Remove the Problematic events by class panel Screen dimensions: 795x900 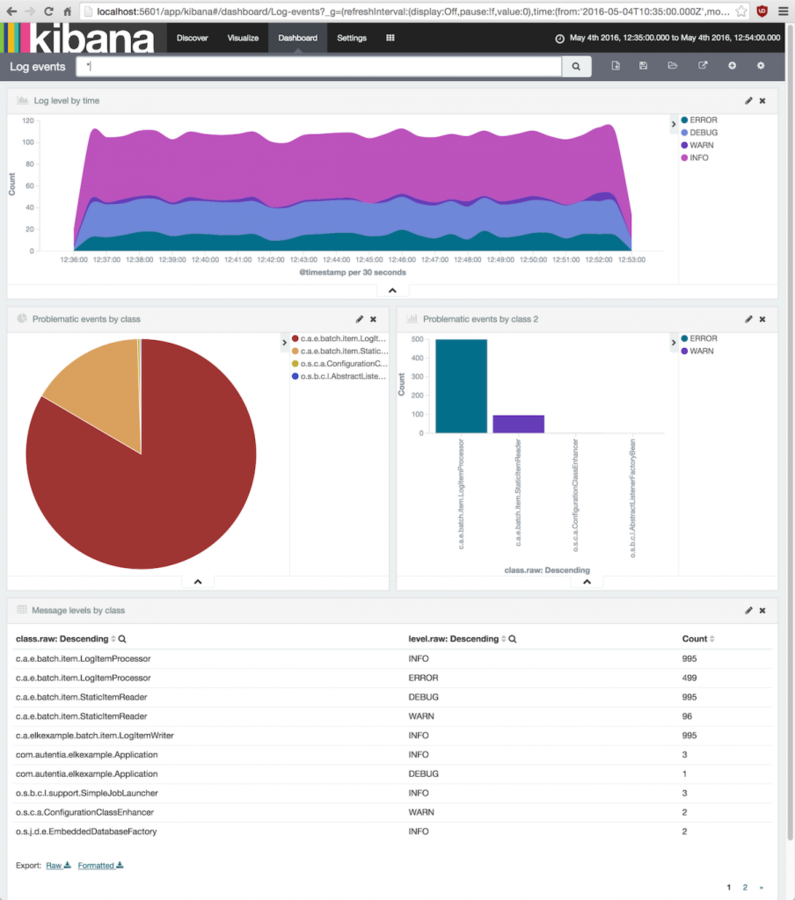[373, 319]
